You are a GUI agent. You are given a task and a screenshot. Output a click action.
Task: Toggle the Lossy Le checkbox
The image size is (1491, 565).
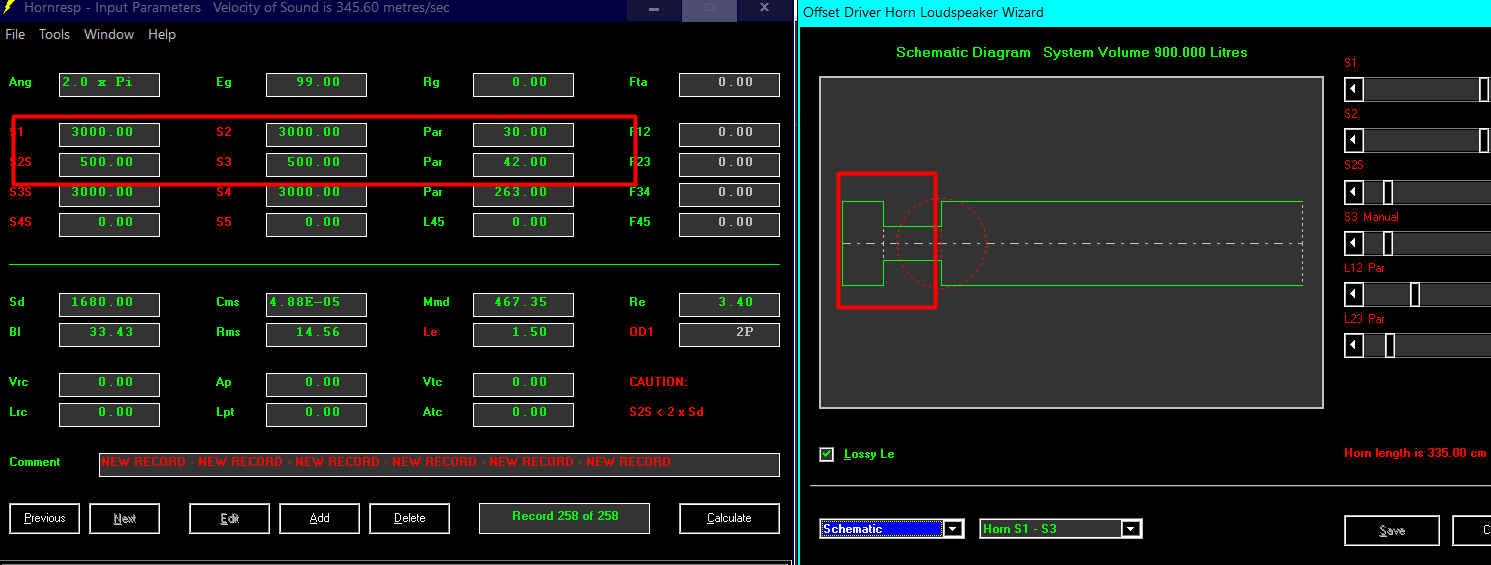click(826, 454)
